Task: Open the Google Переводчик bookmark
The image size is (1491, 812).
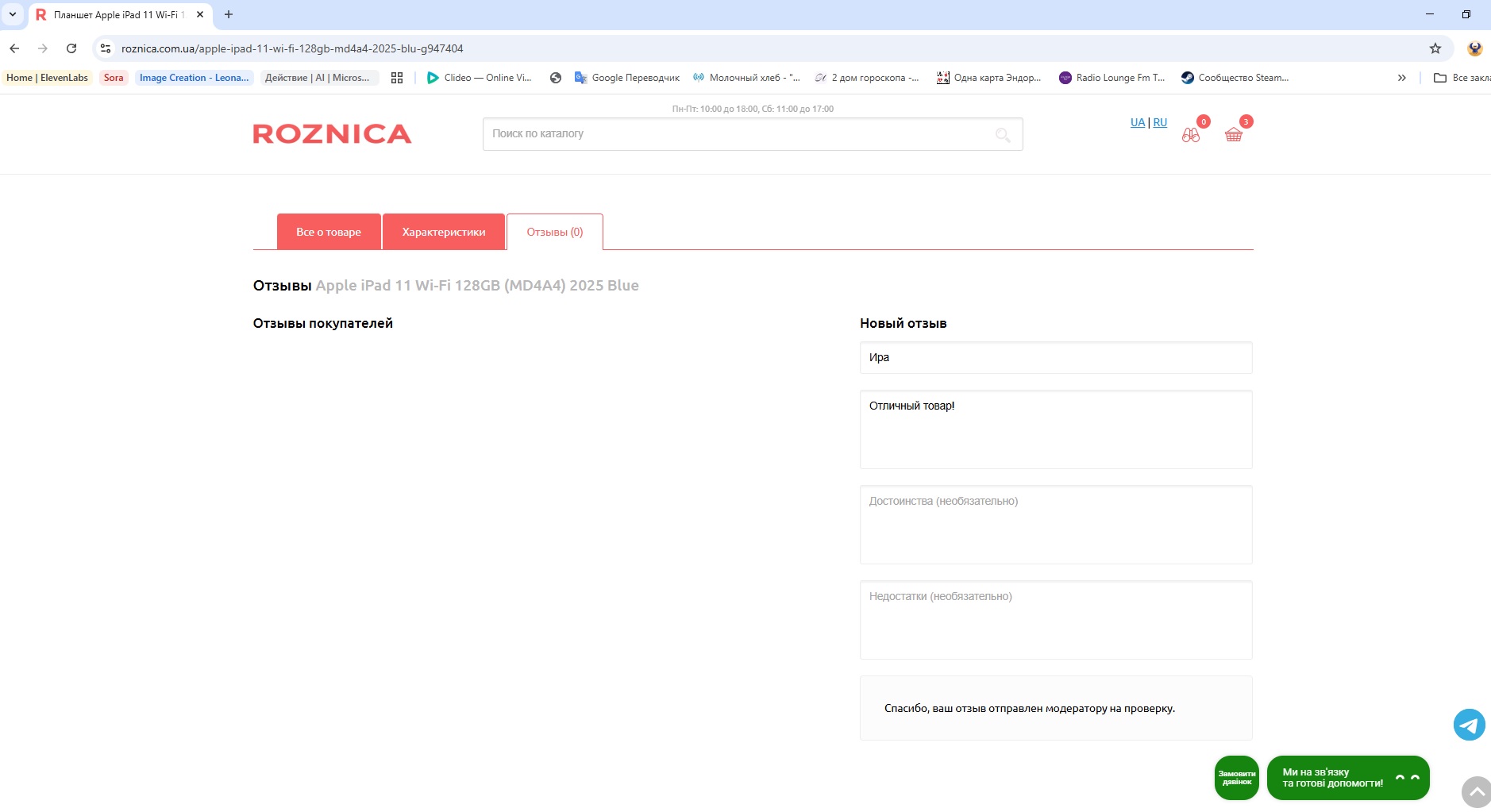Action: (627, 78)
